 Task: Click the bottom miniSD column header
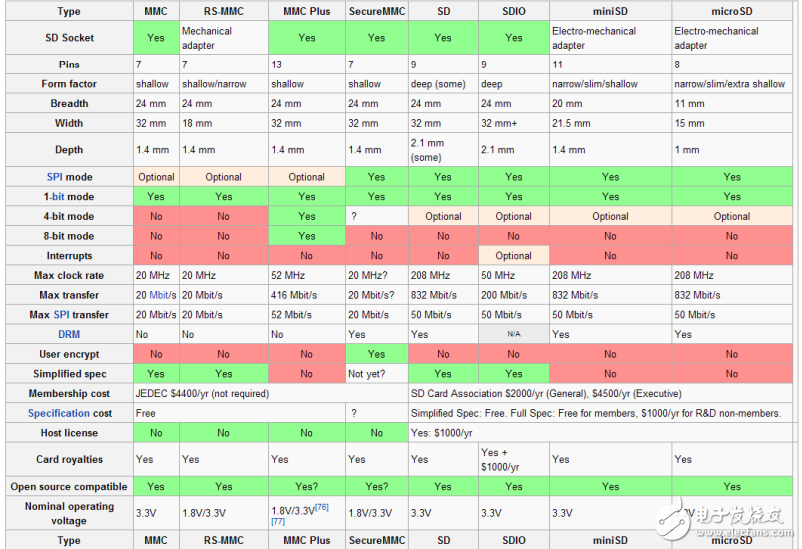tap(609, 540)
